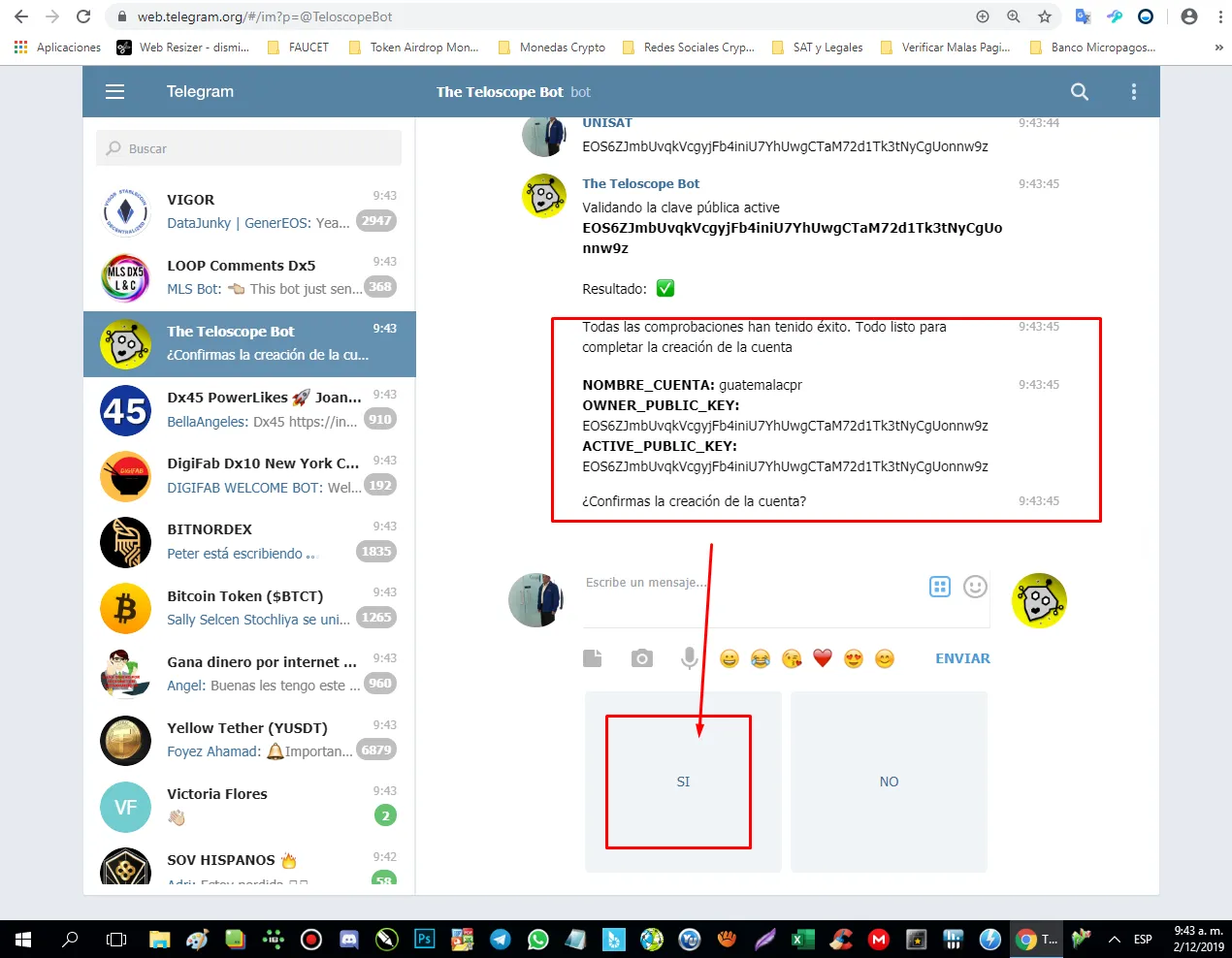Image resolution: width=1232 pixels, height=958 pixels.
Task: Select The Teloscope Bot conversation
Action: tap(249, 343)
